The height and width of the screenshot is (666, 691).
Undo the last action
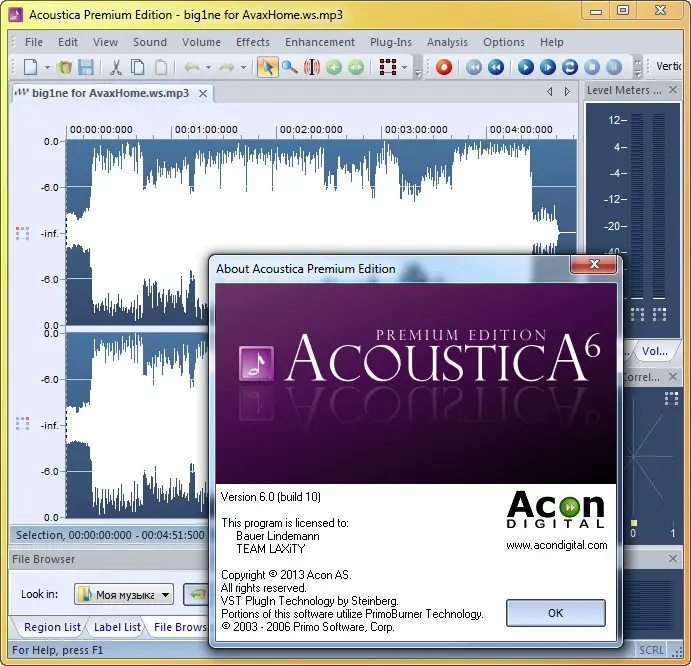[192, 67]
